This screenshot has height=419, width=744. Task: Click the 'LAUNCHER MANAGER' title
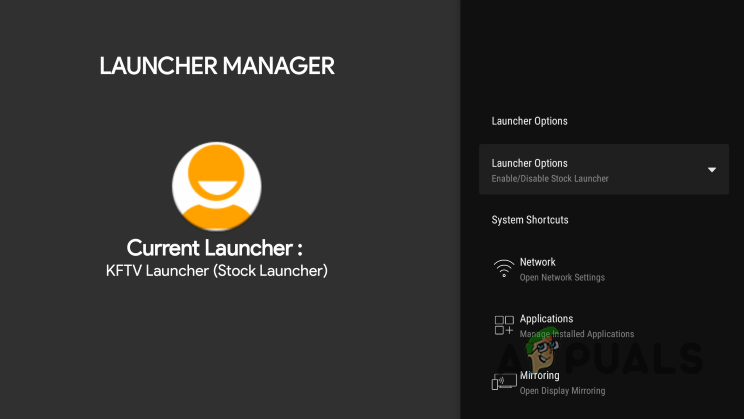click(x=217, y=65)
